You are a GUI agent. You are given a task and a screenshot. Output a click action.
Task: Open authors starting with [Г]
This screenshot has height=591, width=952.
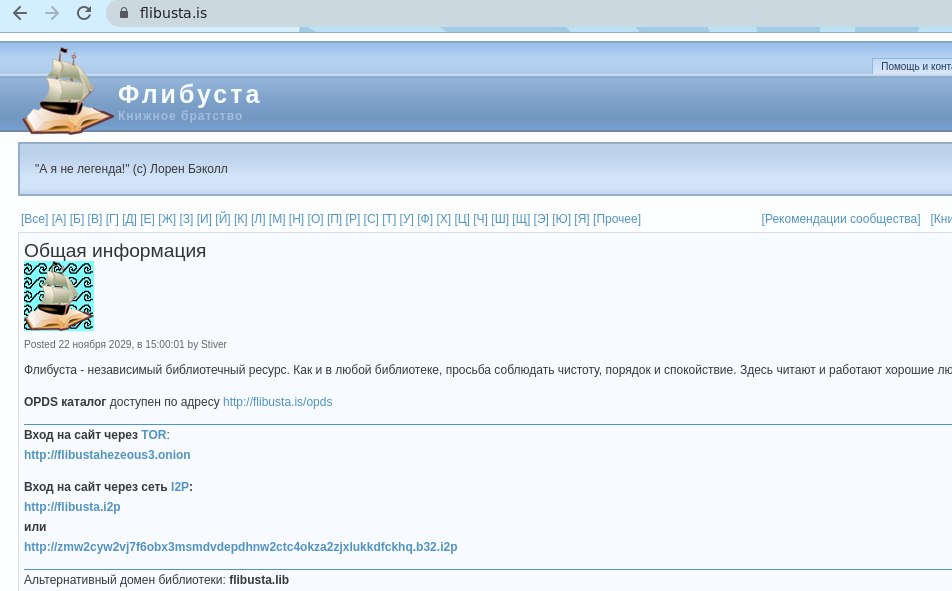pyautogui.click(x=112, y=219)
